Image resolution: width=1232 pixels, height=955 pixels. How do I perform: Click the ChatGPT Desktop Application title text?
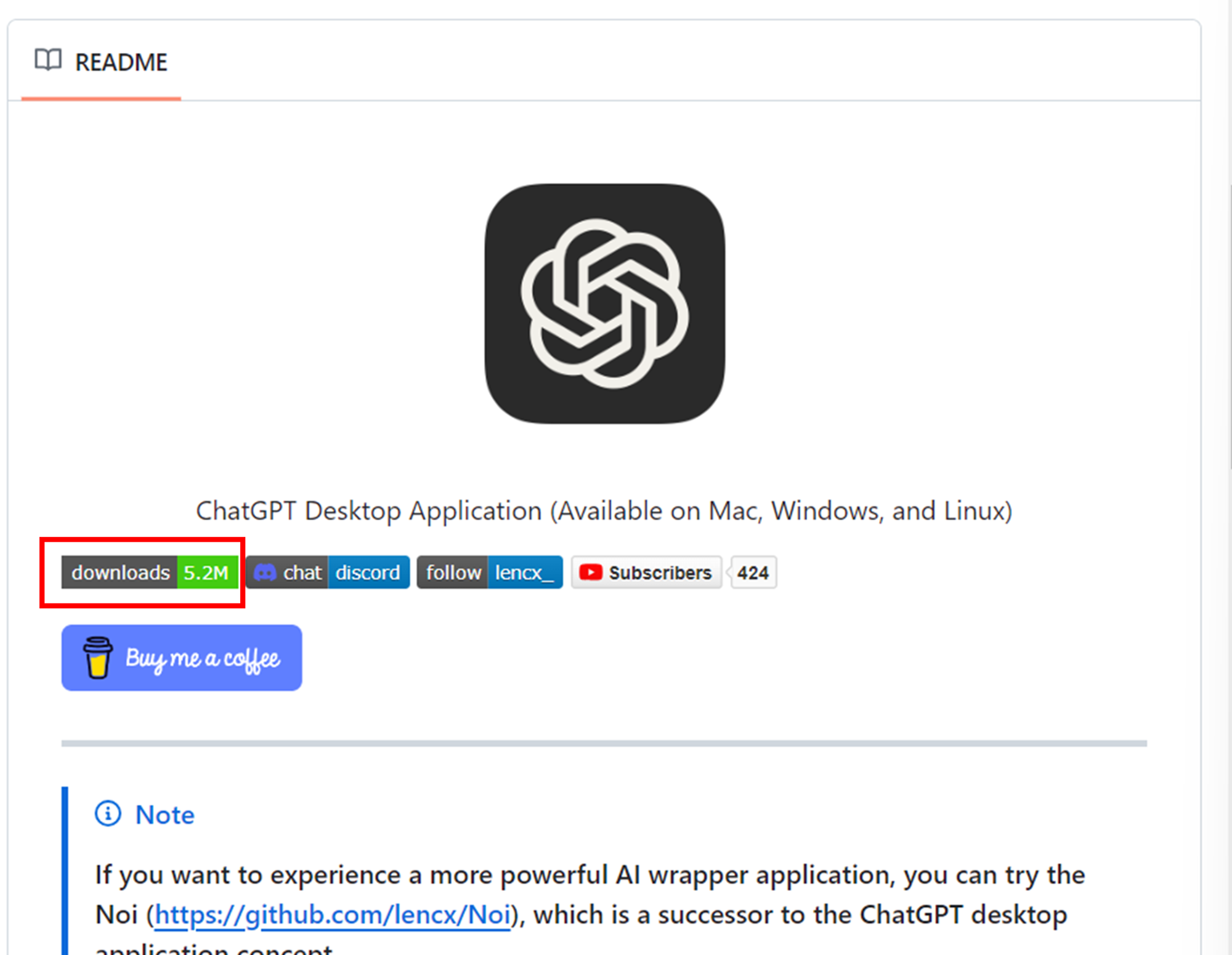604,510
